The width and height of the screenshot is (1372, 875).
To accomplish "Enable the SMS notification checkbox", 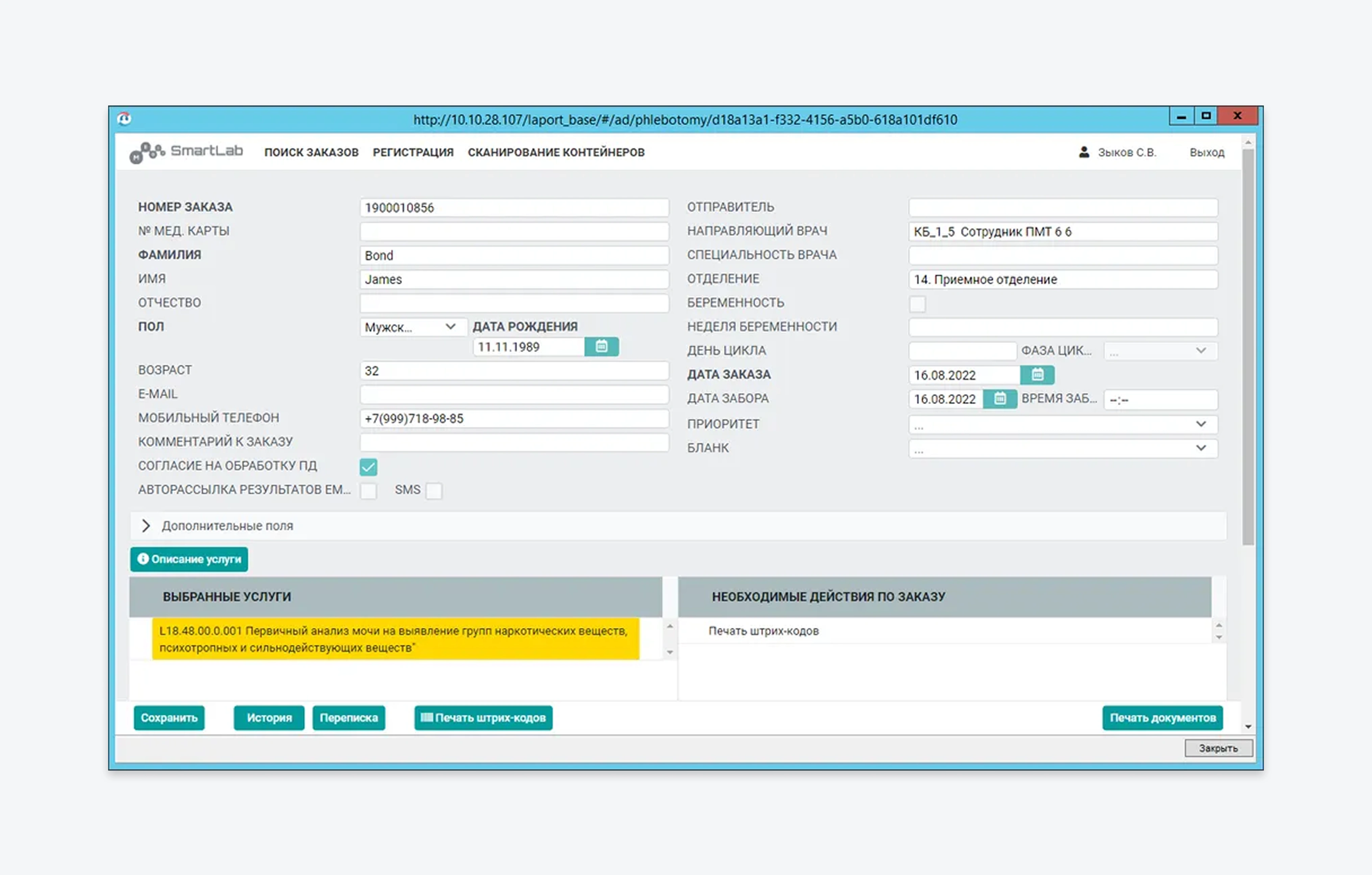I will [434, 490].
